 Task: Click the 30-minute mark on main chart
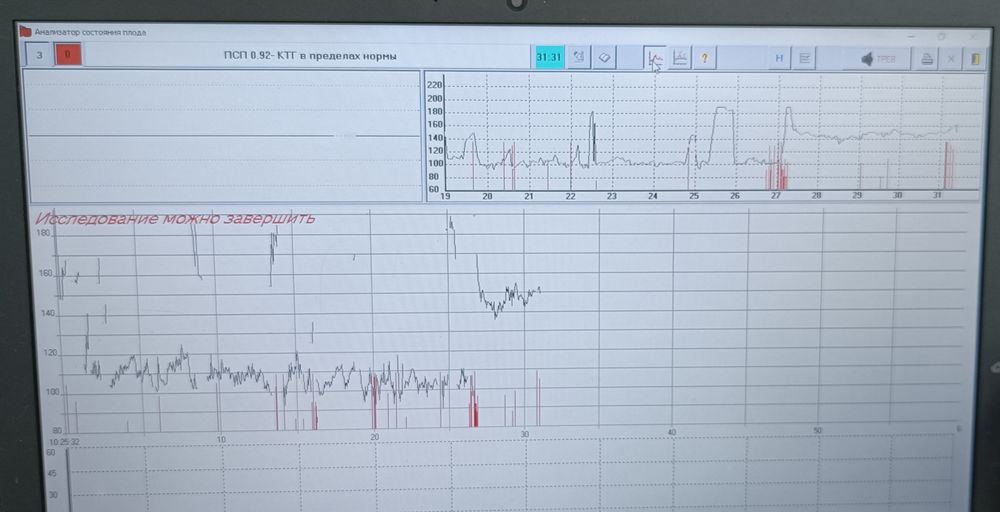pos(525,434)
